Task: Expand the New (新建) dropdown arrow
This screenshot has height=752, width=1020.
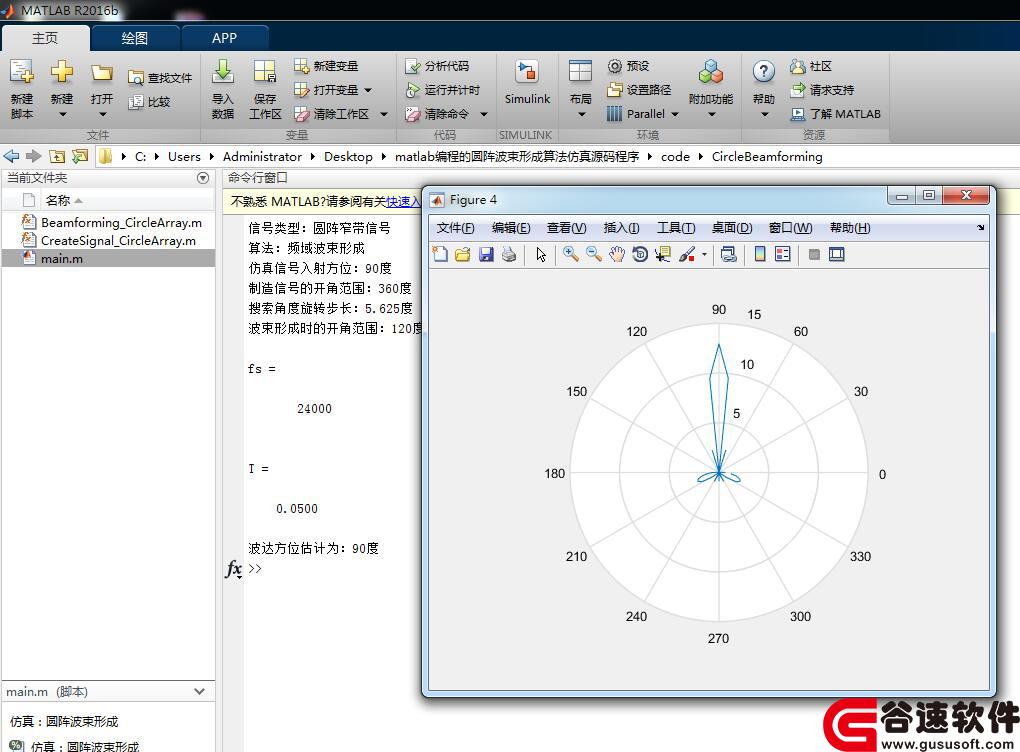Action: (x=62, y=114)
